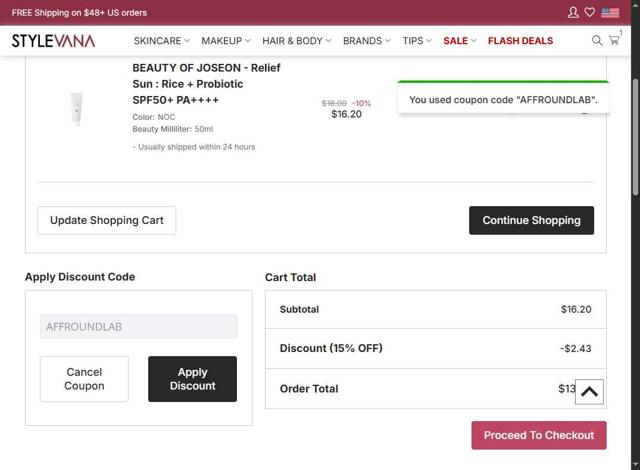Open the shopping cart icon

tap(614, 41)
